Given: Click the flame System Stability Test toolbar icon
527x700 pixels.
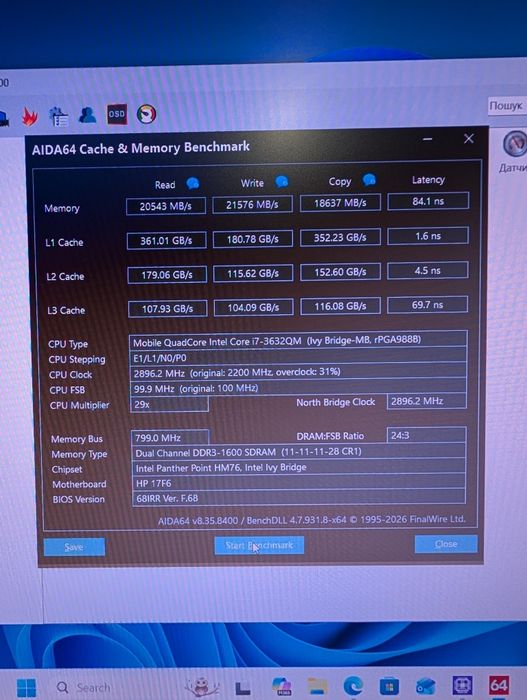Looking at the screenshot, I should [x=29, y=117].
